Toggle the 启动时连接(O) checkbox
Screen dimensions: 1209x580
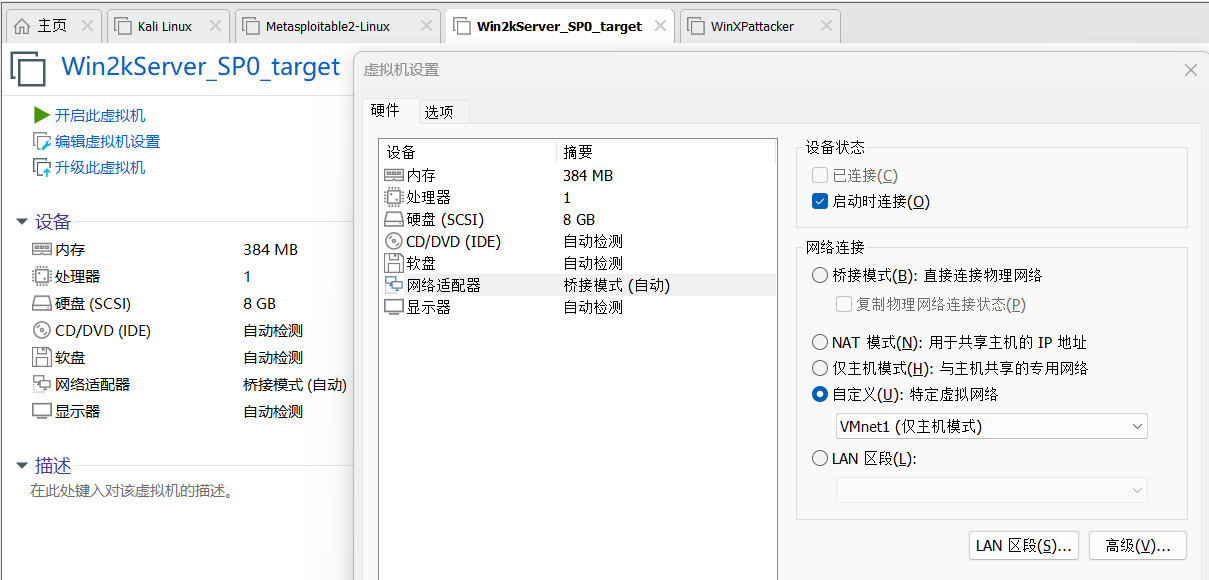coord(820,201)
